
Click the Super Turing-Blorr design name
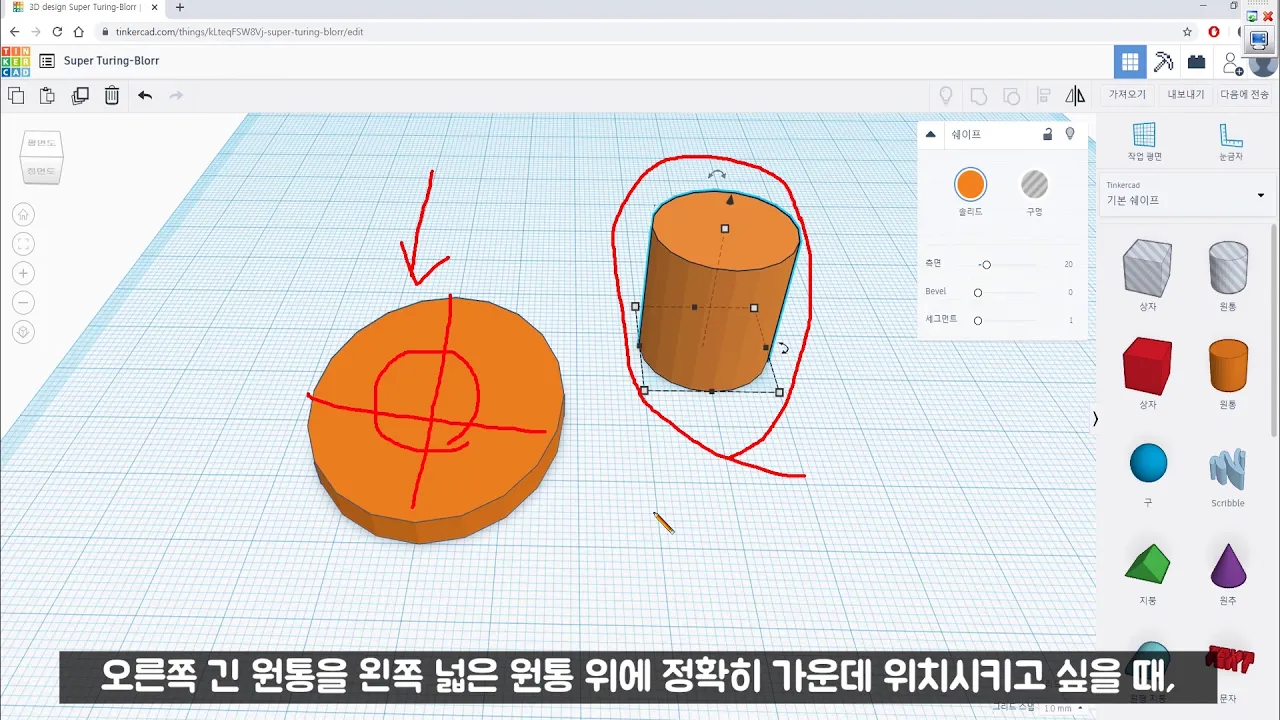tap(111, 61)
